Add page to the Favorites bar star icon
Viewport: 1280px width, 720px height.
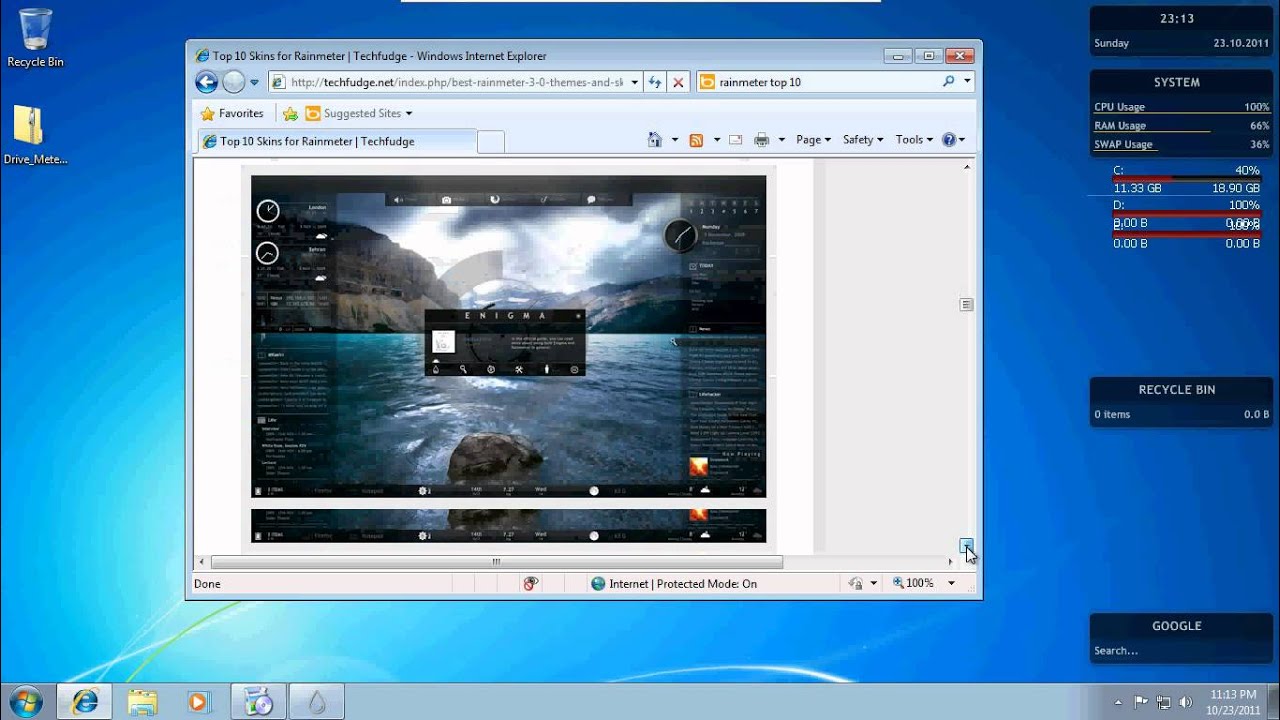pos(290,113)
